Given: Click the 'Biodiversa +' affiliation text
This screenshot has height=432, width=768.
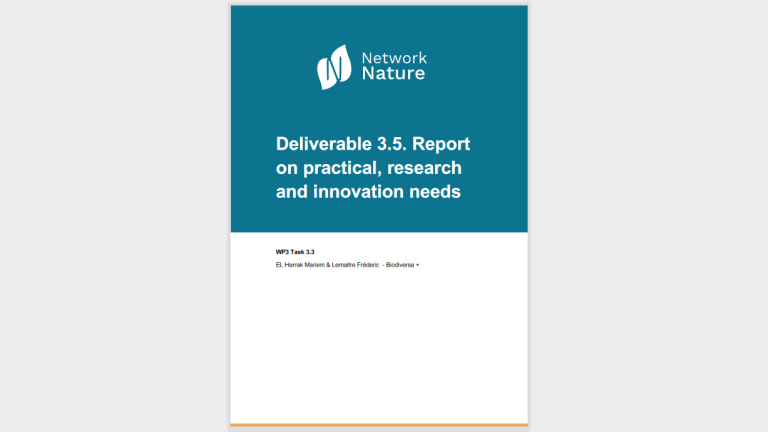Looking at the screenshot, I should 403,263.
